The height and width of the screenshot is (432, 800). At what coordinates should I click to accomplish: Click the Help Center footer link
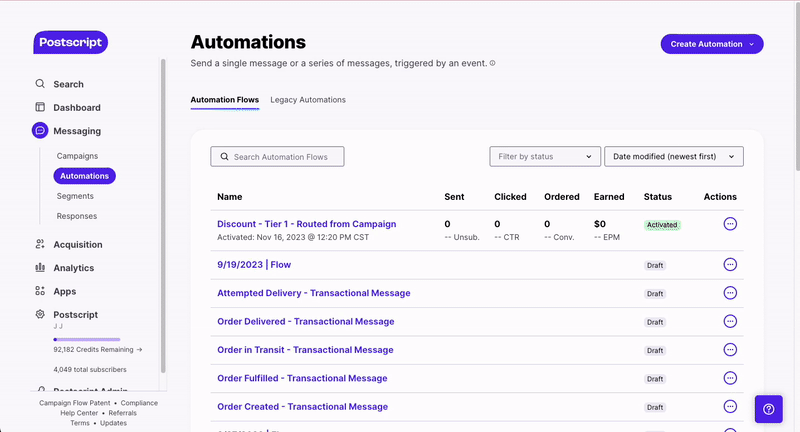79,413
